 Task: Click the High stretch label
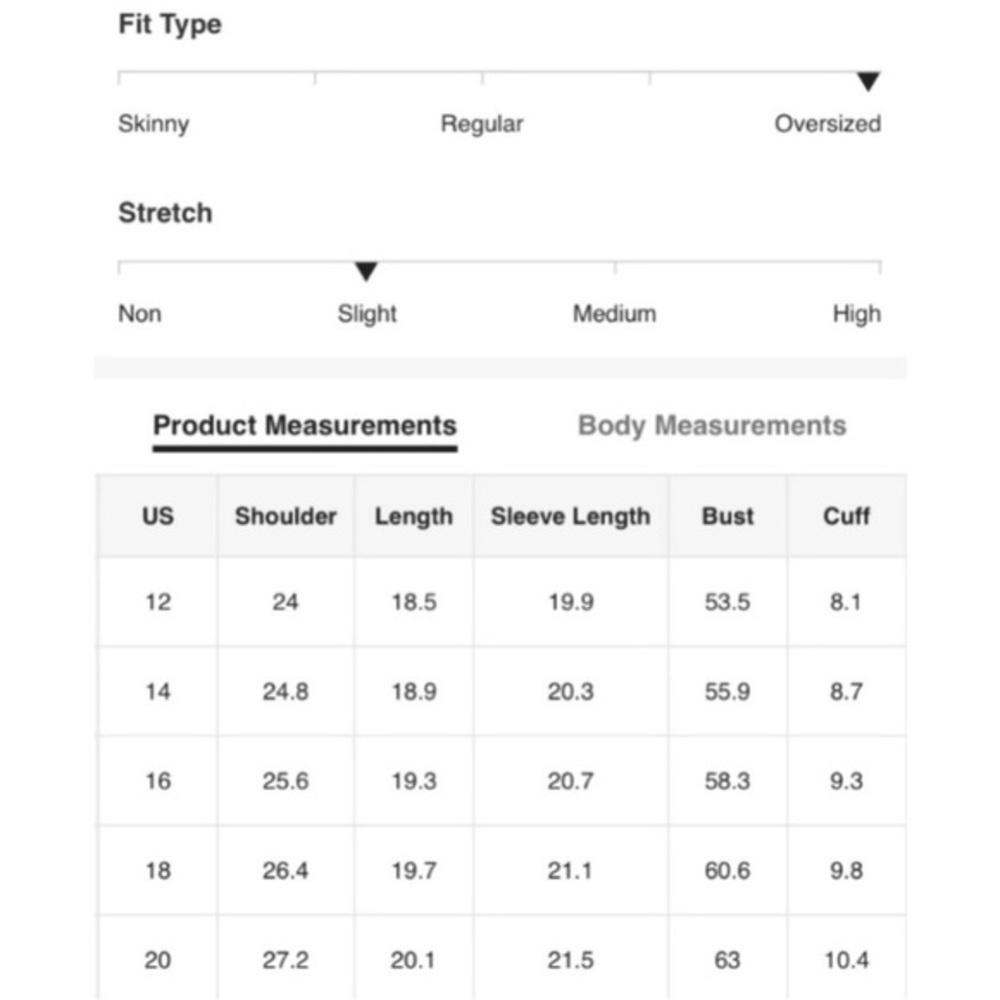[x=857, y=314]
